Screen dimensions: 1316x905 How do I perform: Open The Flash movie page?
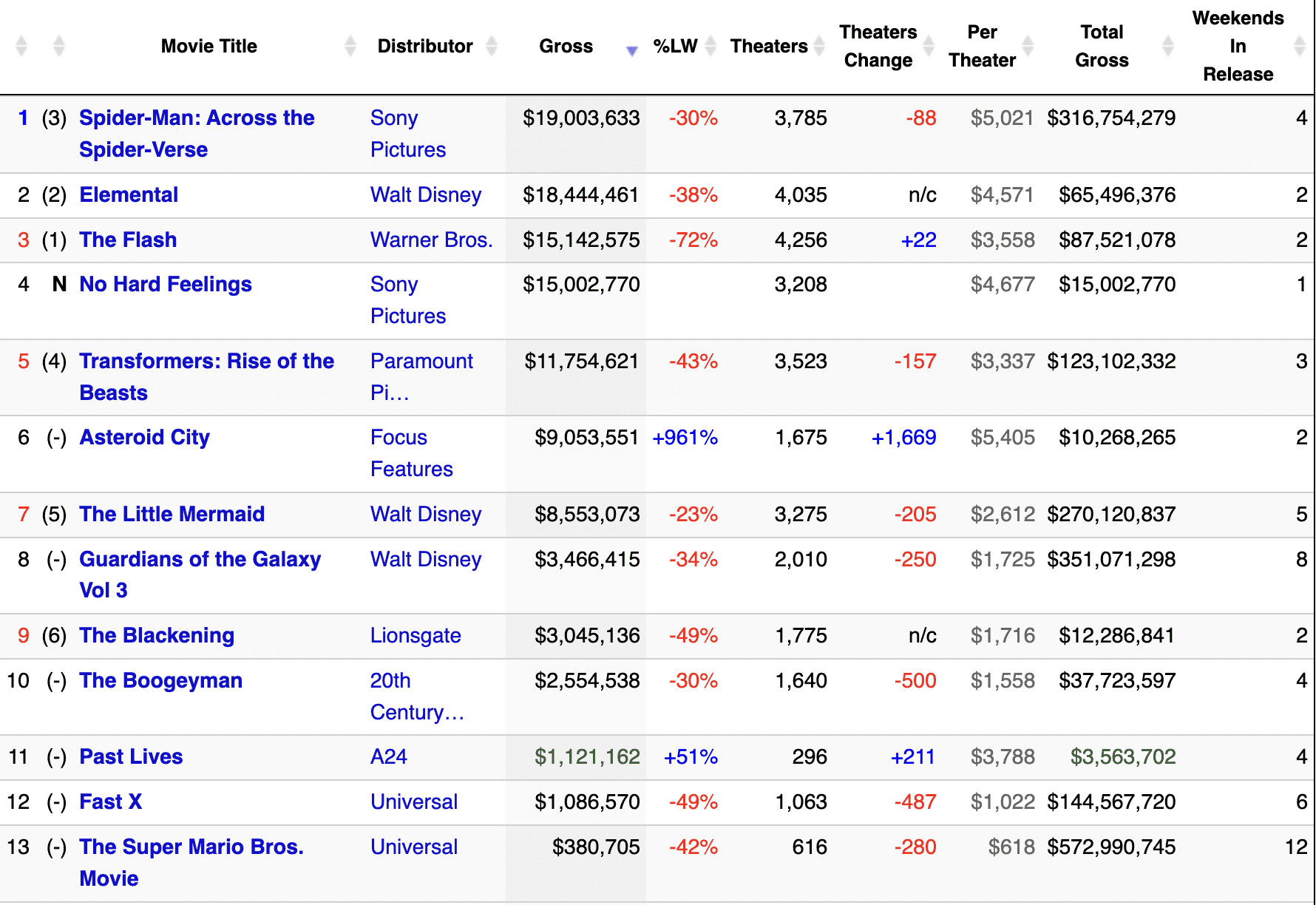coord(128,240)
